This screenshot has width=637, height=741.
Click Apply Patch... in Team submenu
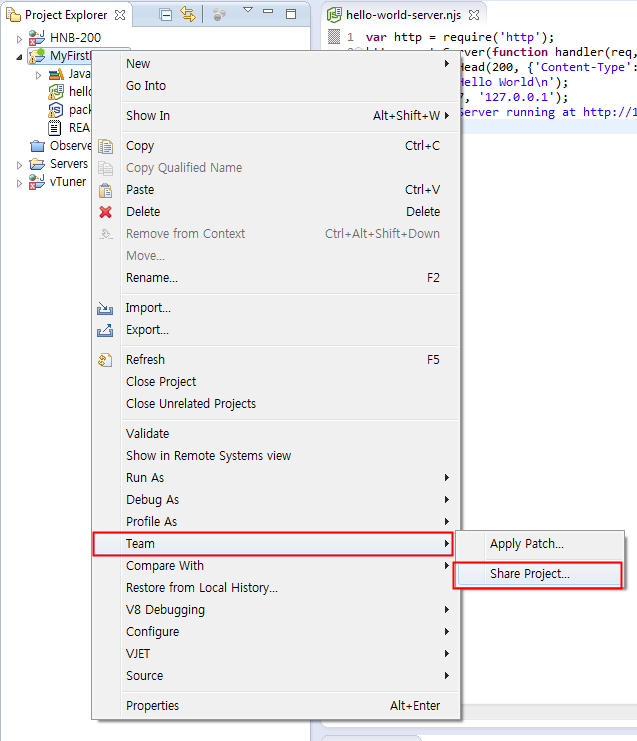tap(539, 544)
